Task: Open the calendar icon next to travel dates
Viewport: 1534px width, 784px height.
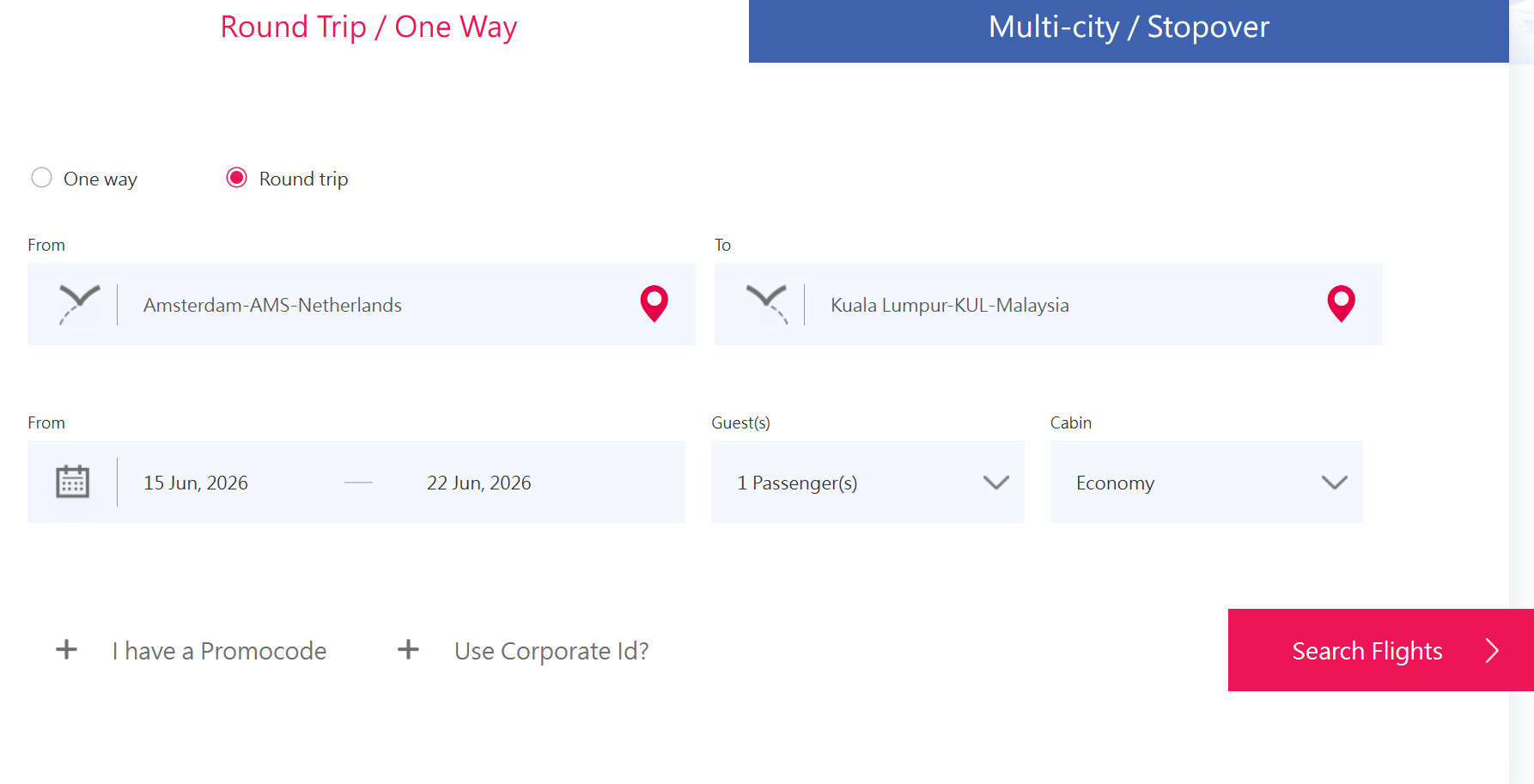Action: [x=72, y=482]
